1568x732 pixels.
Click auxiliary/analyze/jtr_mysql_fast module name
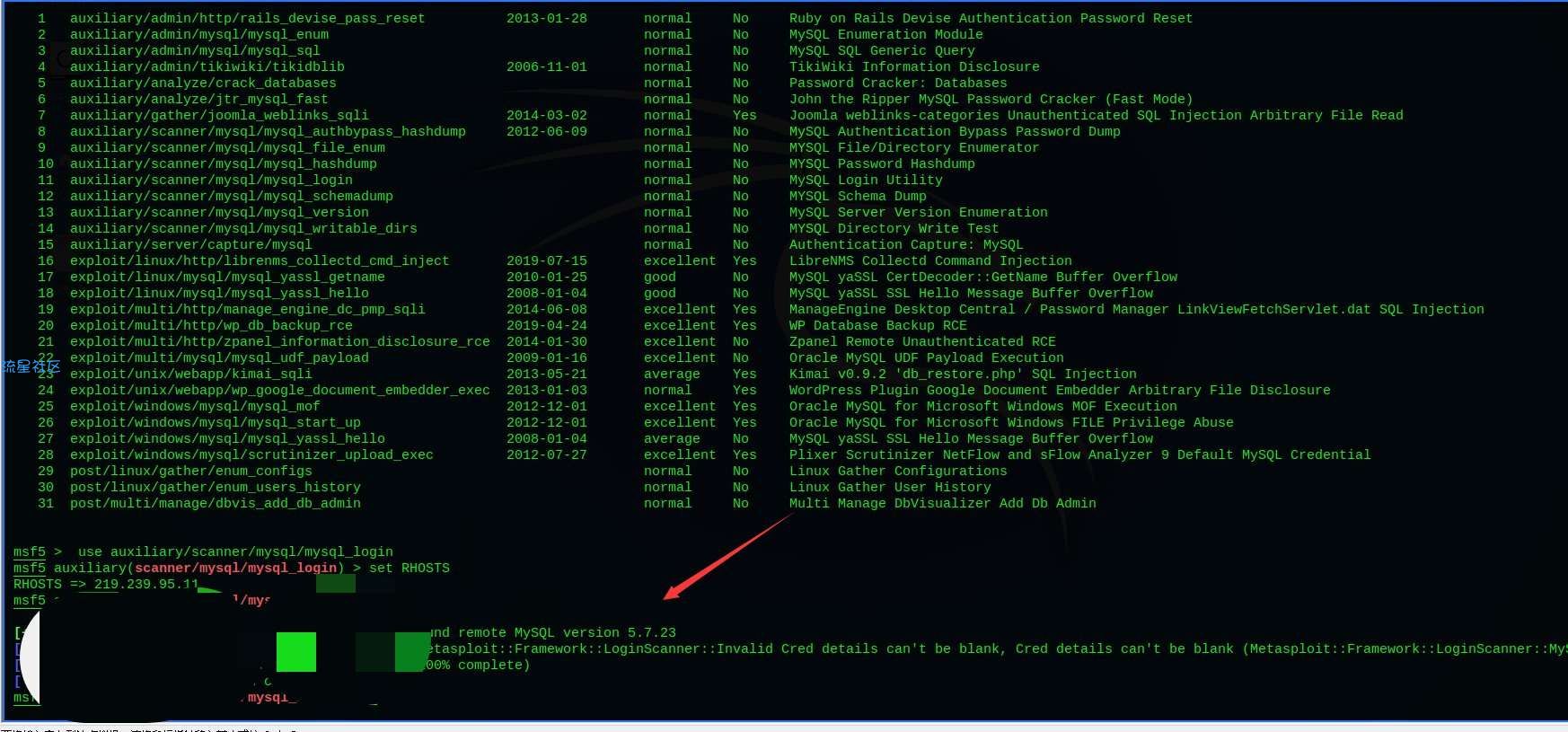tap(199, 99)
